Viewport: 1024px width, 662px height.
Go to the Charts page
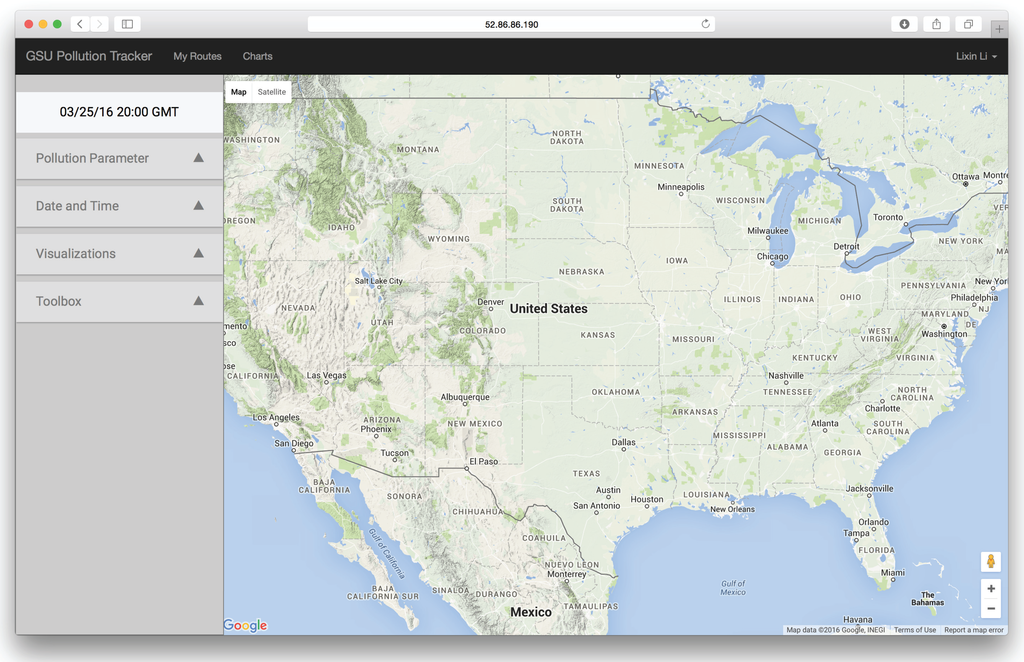[257, 56]
